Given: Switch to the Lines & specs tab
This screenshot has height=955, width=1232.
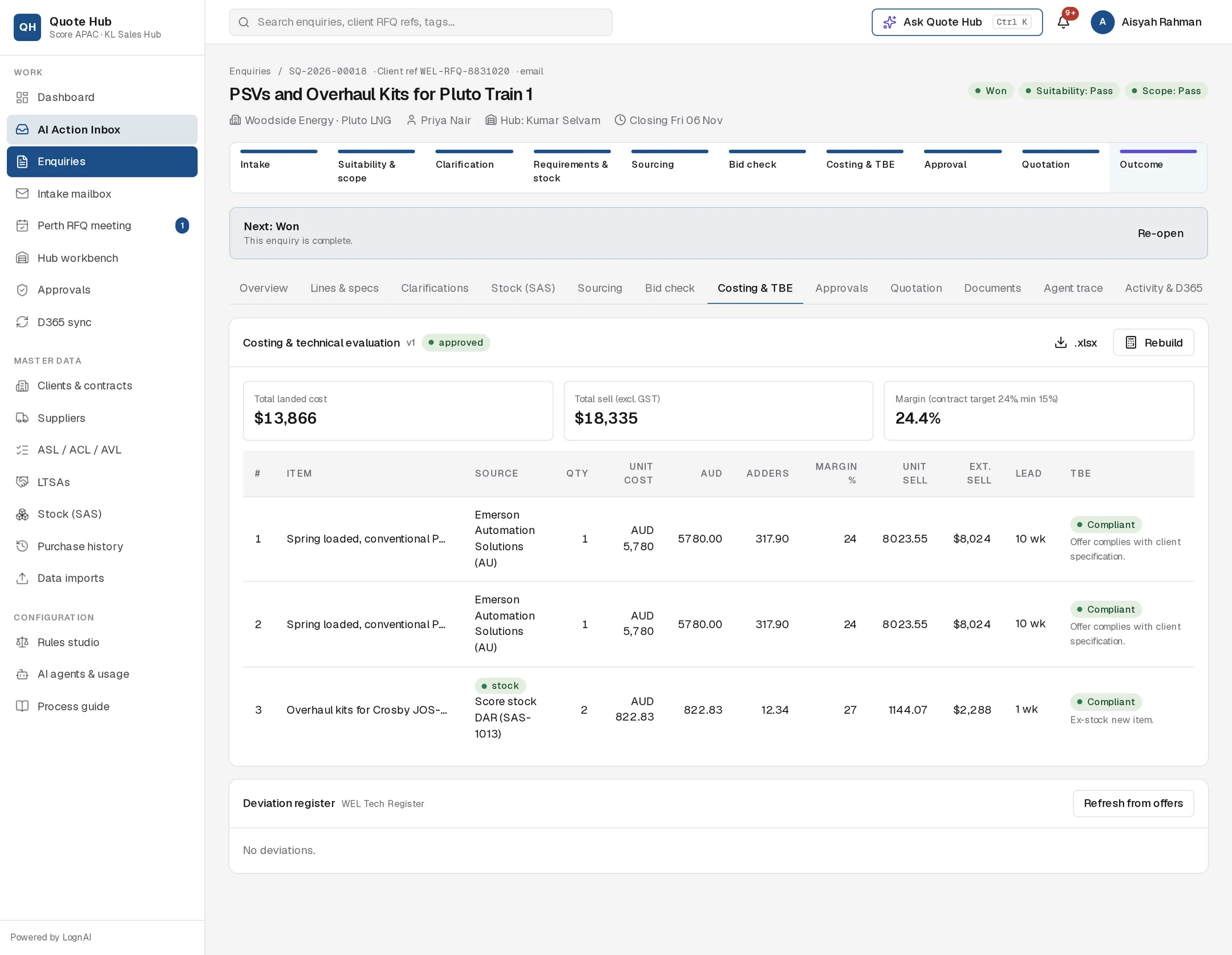Looking at the screenshot, I should (345, 288).
